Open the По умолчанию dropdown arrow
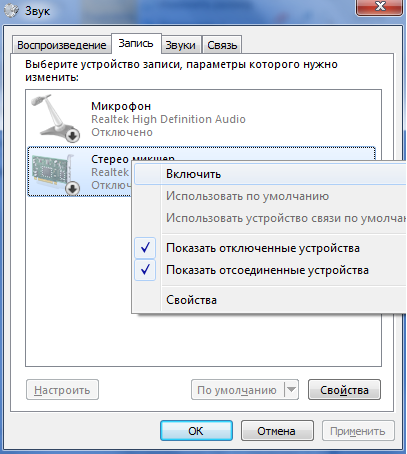Image resolution: width=407 pixels, height=454 pixels. 291,389
